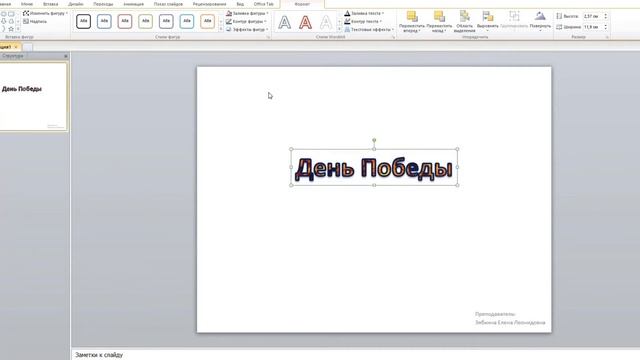Click Изменить фигуру edit shape button
This screenshot has width=640, height=360.
[x=45, y=13]
